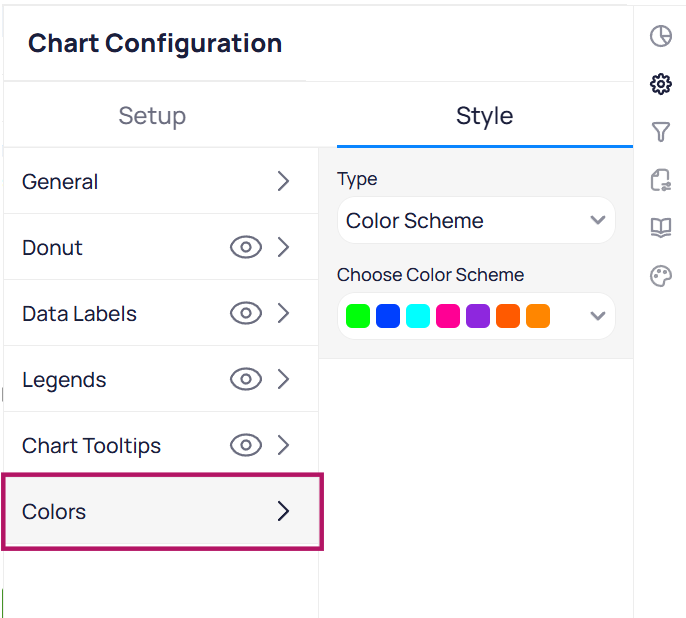Toggle Legends visibility eye icon
Viewport: 686px width, 618px height.
(245, 380)
